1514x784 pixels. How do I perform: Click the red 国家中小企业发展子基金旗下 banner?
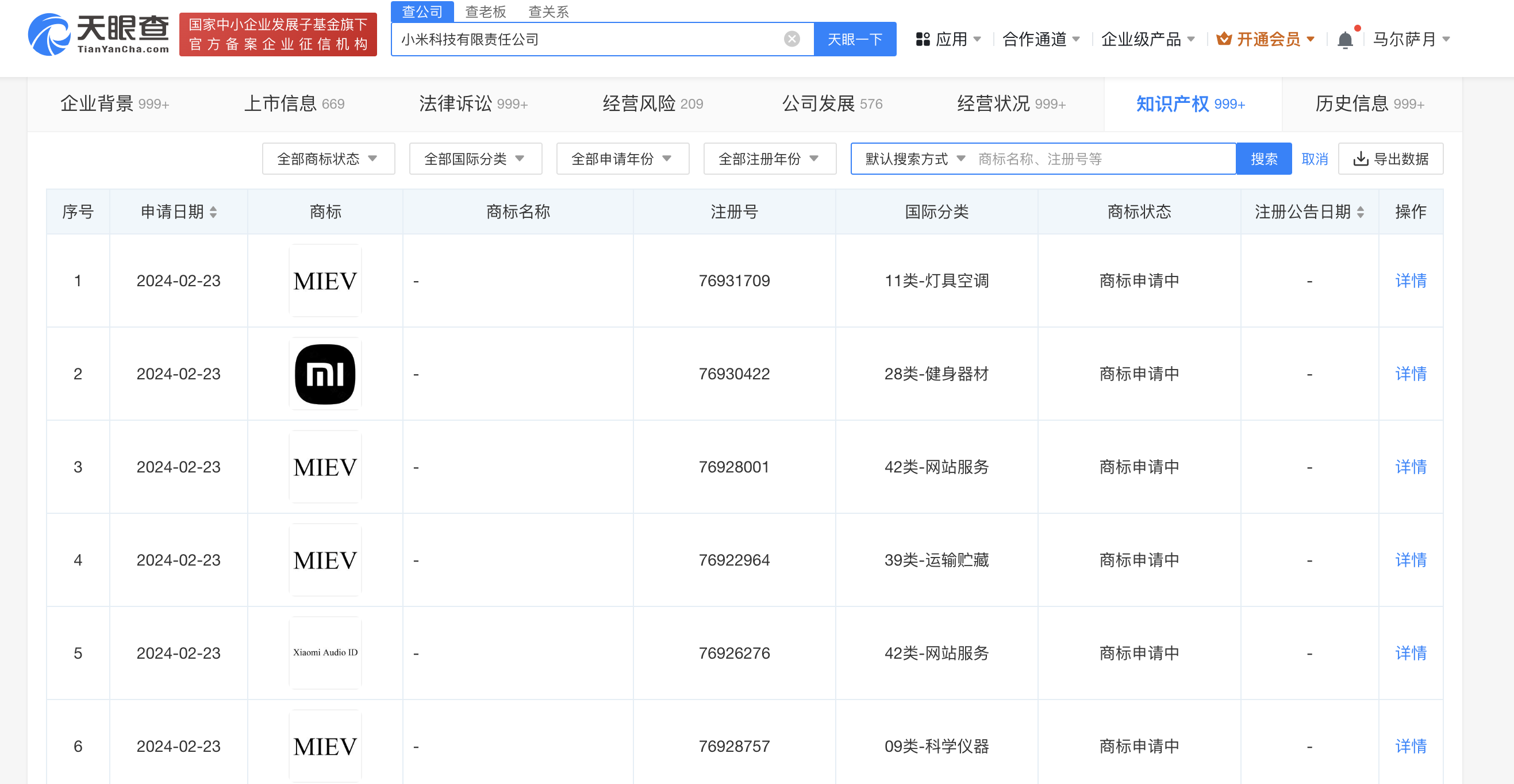point(278,34)
